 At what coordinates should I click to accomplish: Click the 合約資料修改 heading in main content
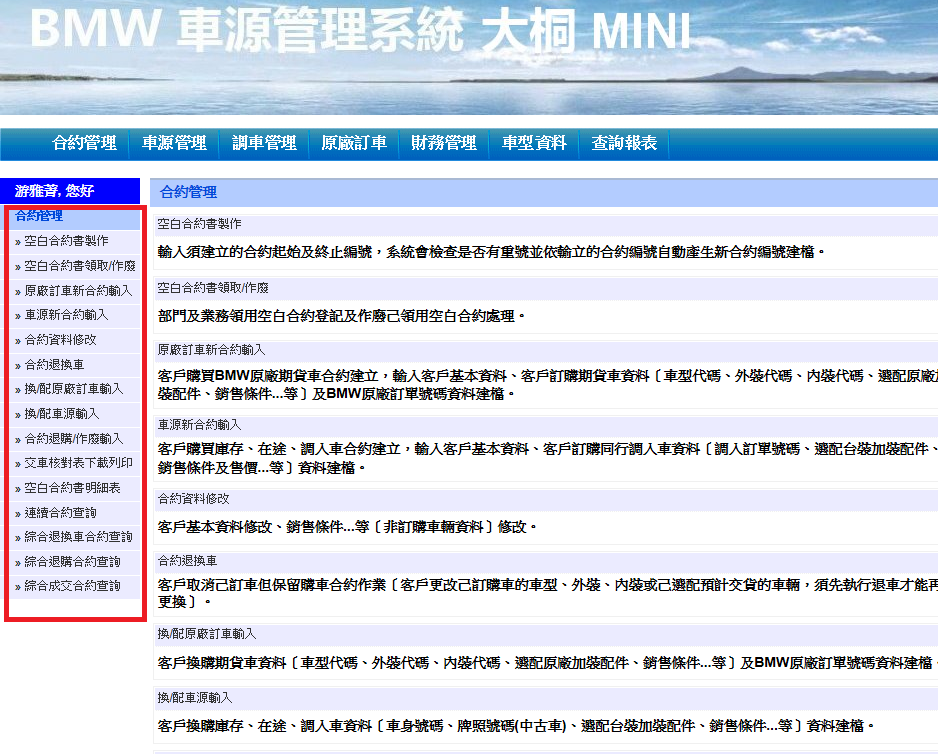tap(193, 498)
